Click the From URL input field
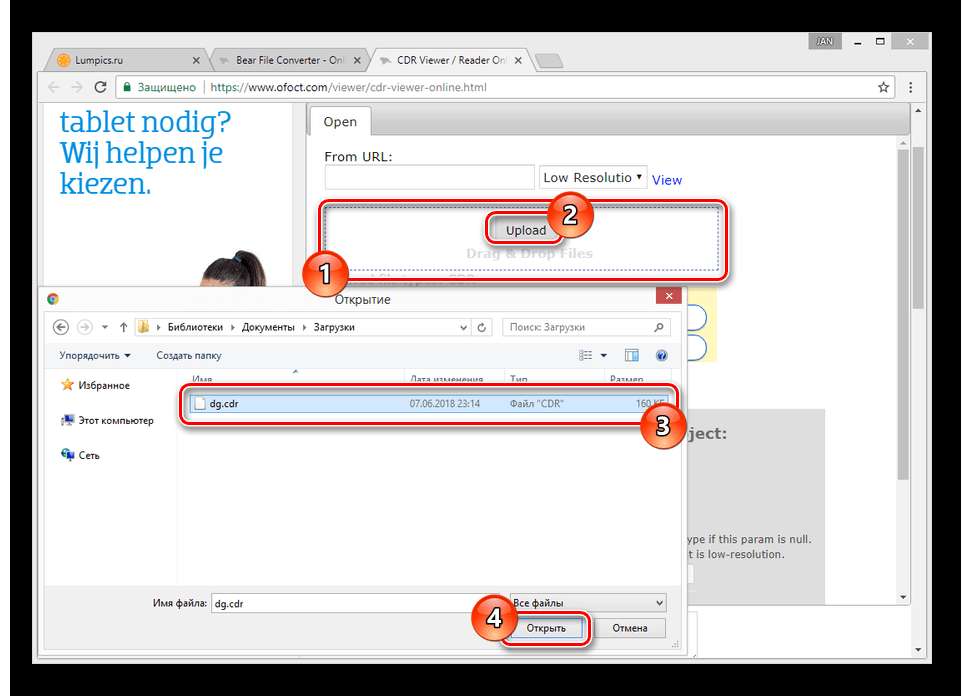964x696 pixels. pos(429,178)
